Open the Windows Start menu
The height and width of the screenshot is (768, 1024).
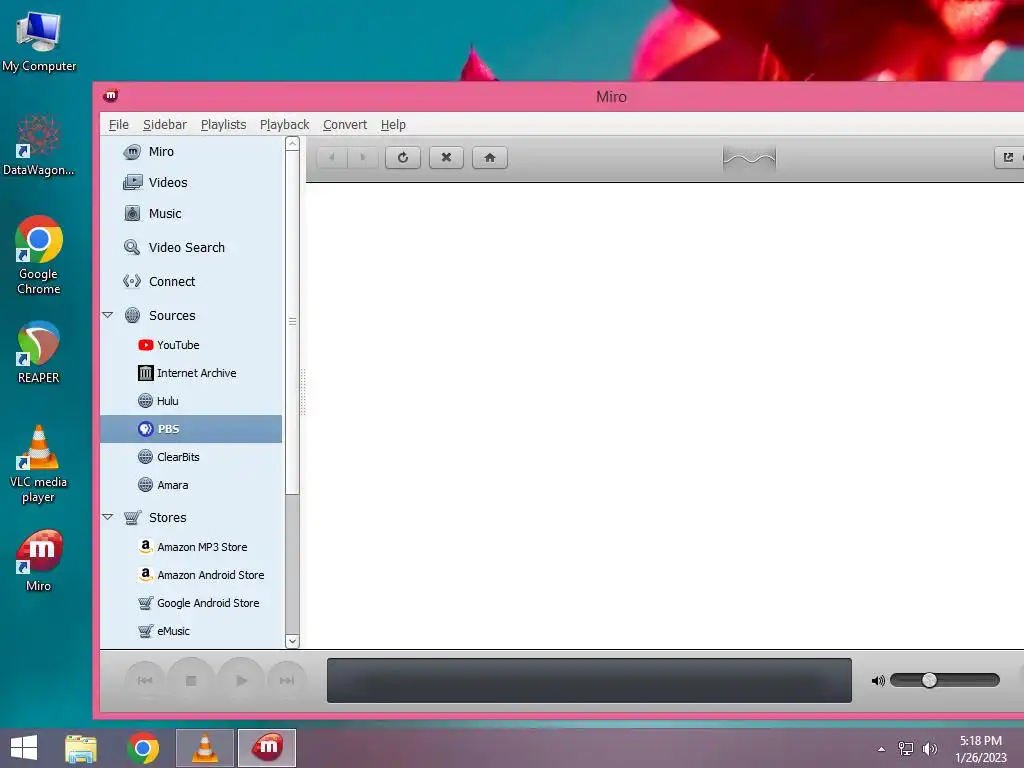[24, 748]
